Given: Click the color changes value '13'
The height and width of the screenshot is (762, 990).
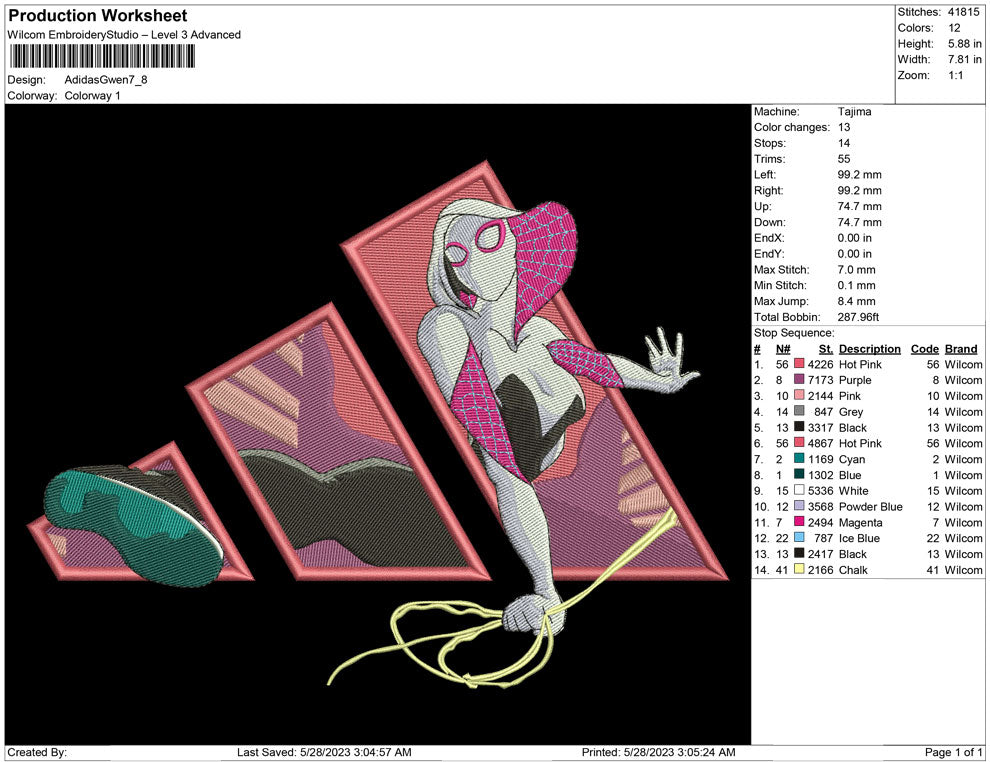Looking at the screenshot, I should click(x=844, y=128).
